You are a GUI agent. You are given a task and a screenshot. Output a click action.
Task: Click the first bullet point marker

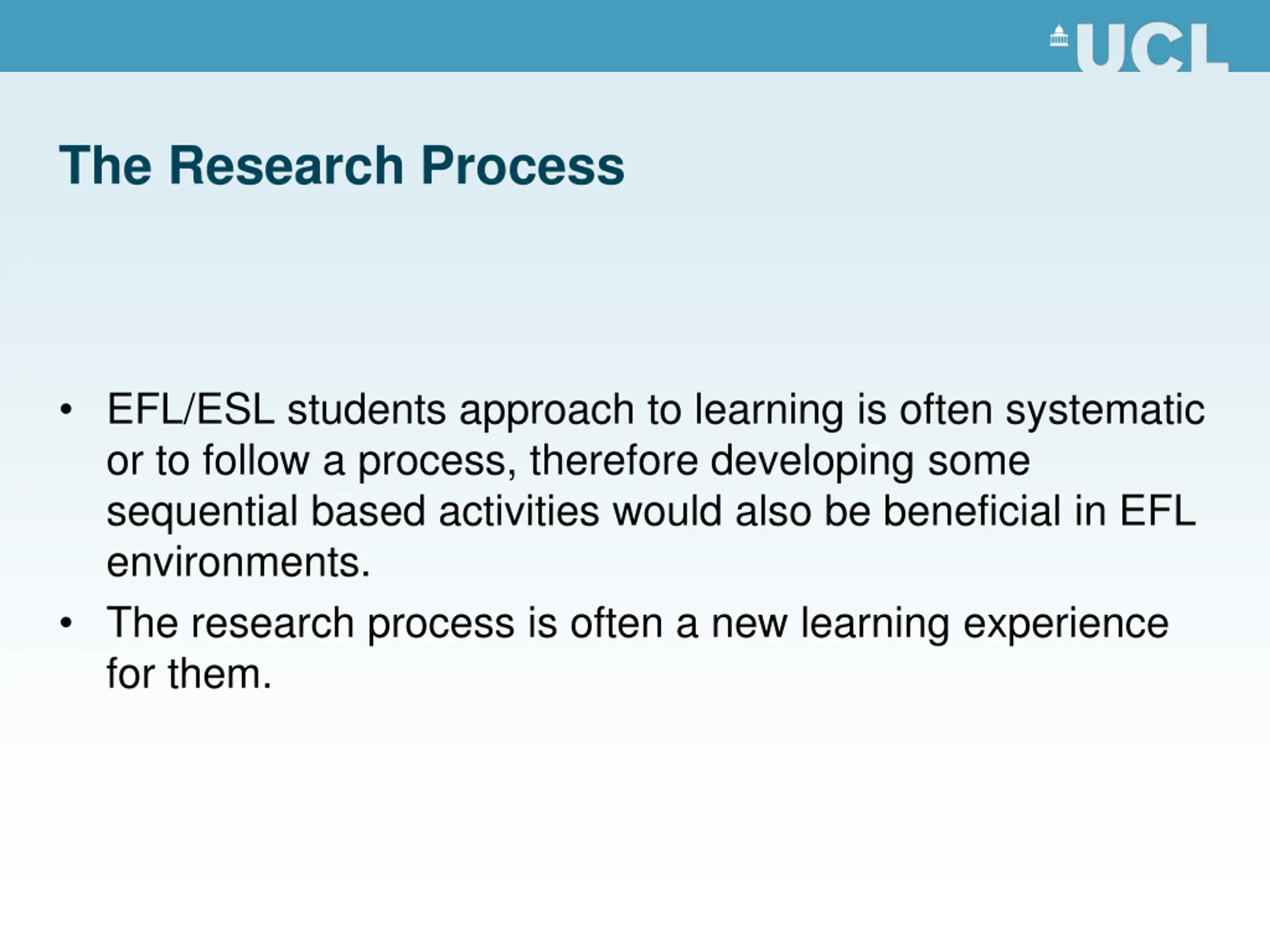[66, 410]
